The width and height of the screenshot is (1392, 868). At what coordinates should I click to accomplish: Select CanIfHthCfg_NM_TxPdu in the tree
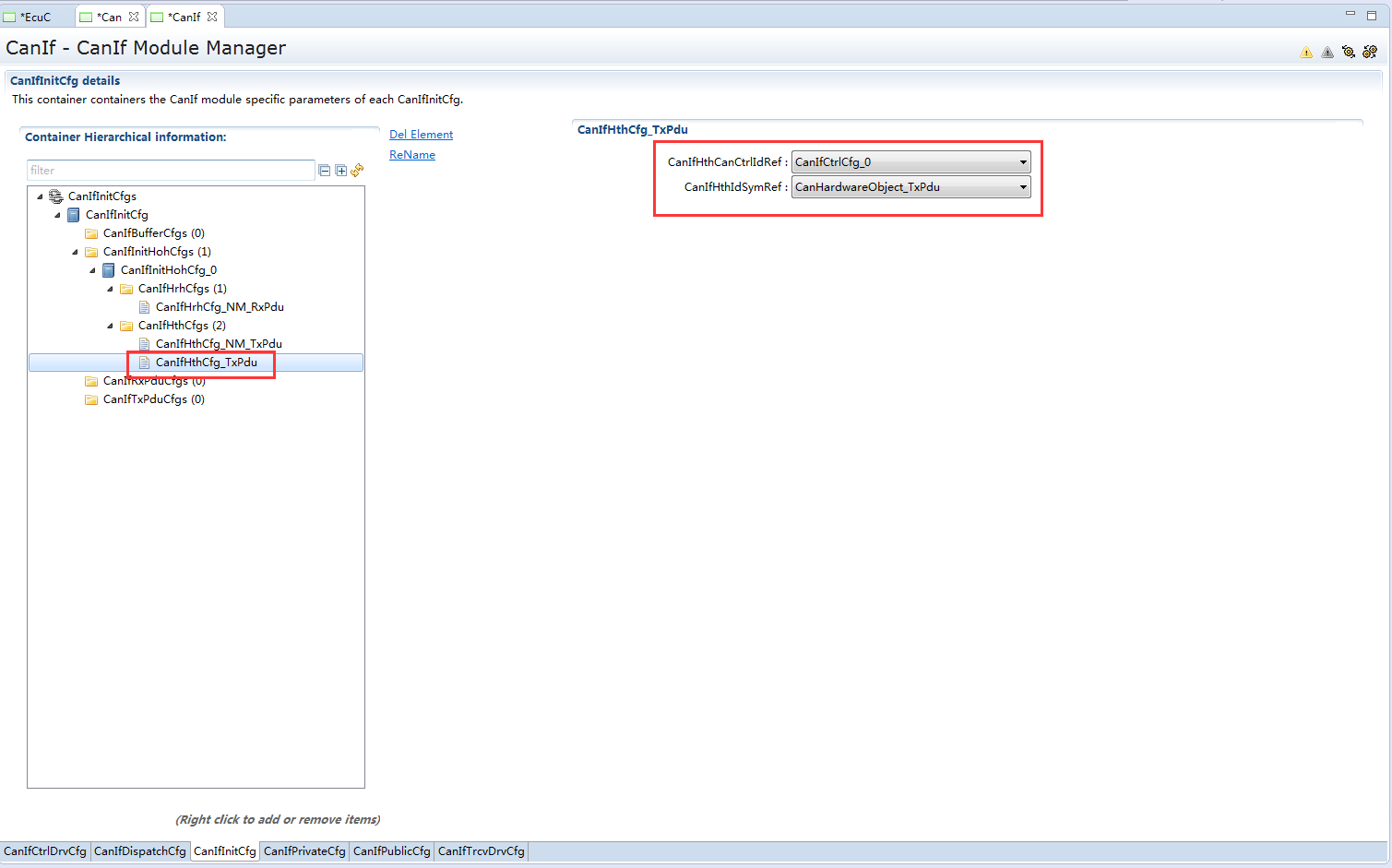tap(219, 344)
